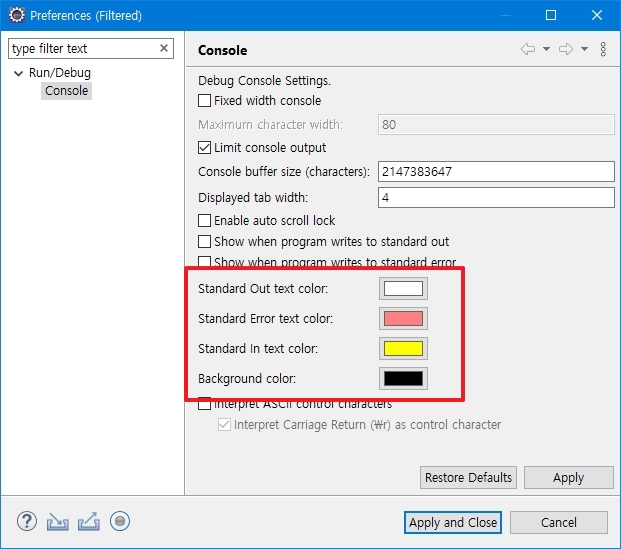
Task: Click the Help question mark icon
Action: point(27,521)
